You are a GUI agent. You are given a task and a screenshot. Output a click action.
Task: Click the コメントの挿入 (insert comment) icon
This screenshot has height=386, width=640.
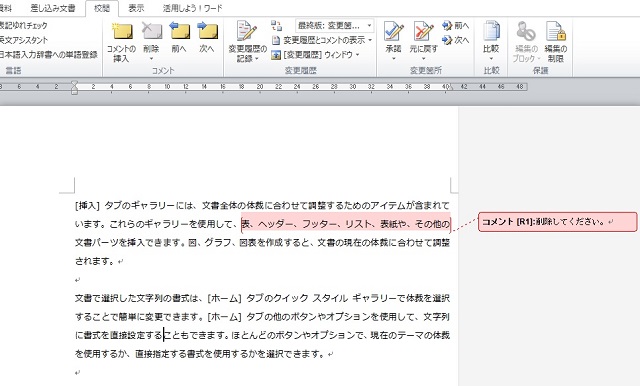tap(122, 32)
